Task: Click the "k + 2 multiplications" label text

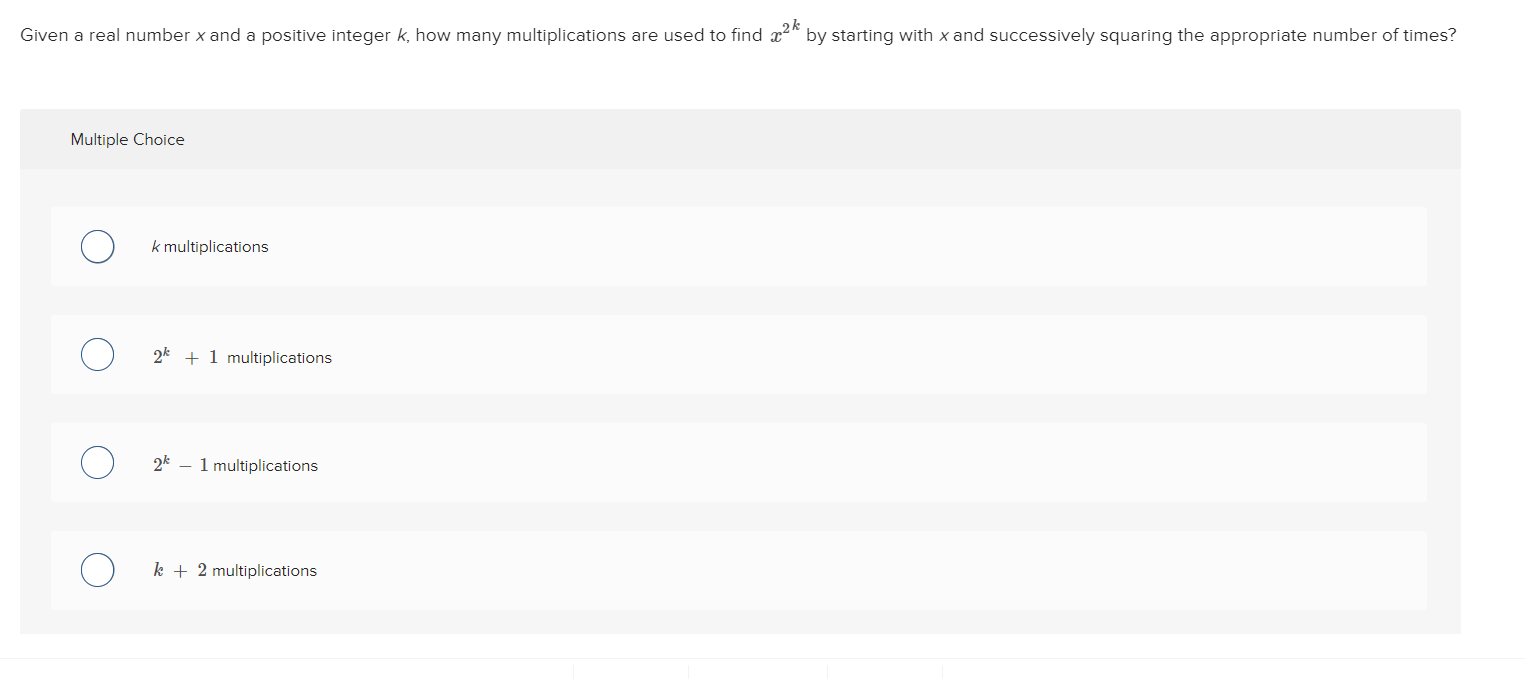Action: (236, 570)
